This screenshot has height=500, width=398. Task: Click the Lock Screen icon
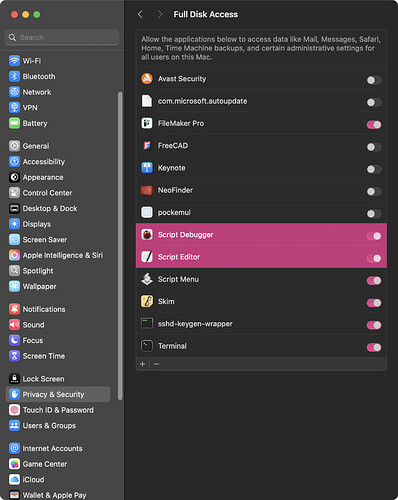14,379
